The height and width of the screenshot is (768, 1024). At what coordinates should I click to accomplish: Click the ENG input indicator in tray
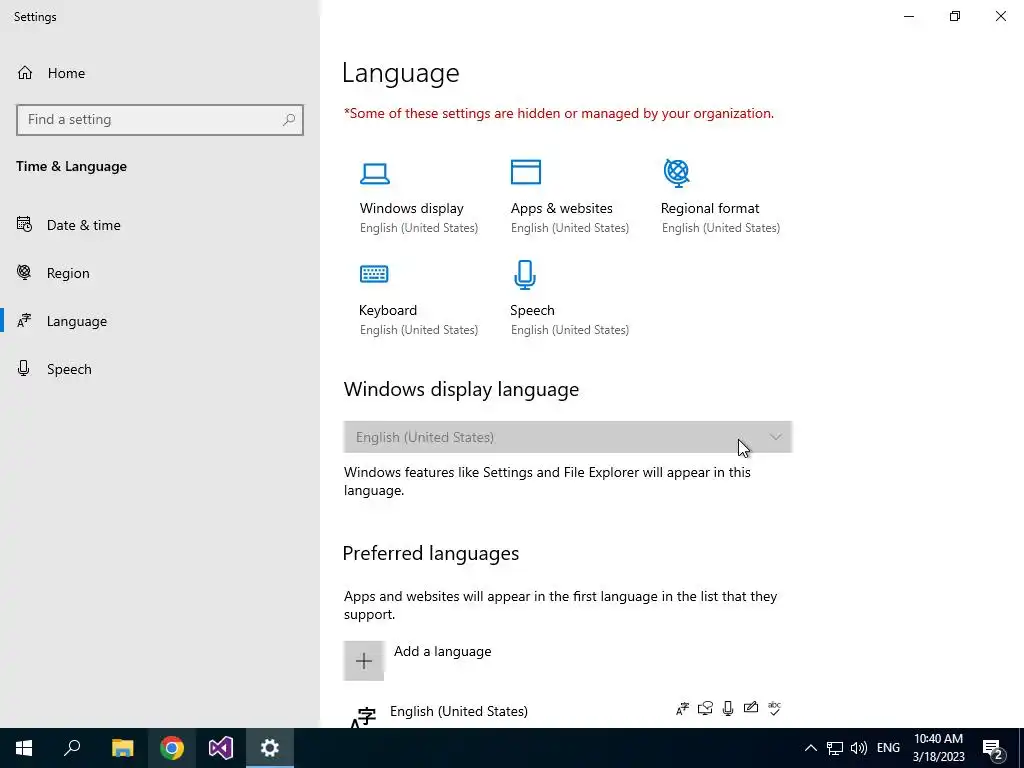[x=888, y=748]
